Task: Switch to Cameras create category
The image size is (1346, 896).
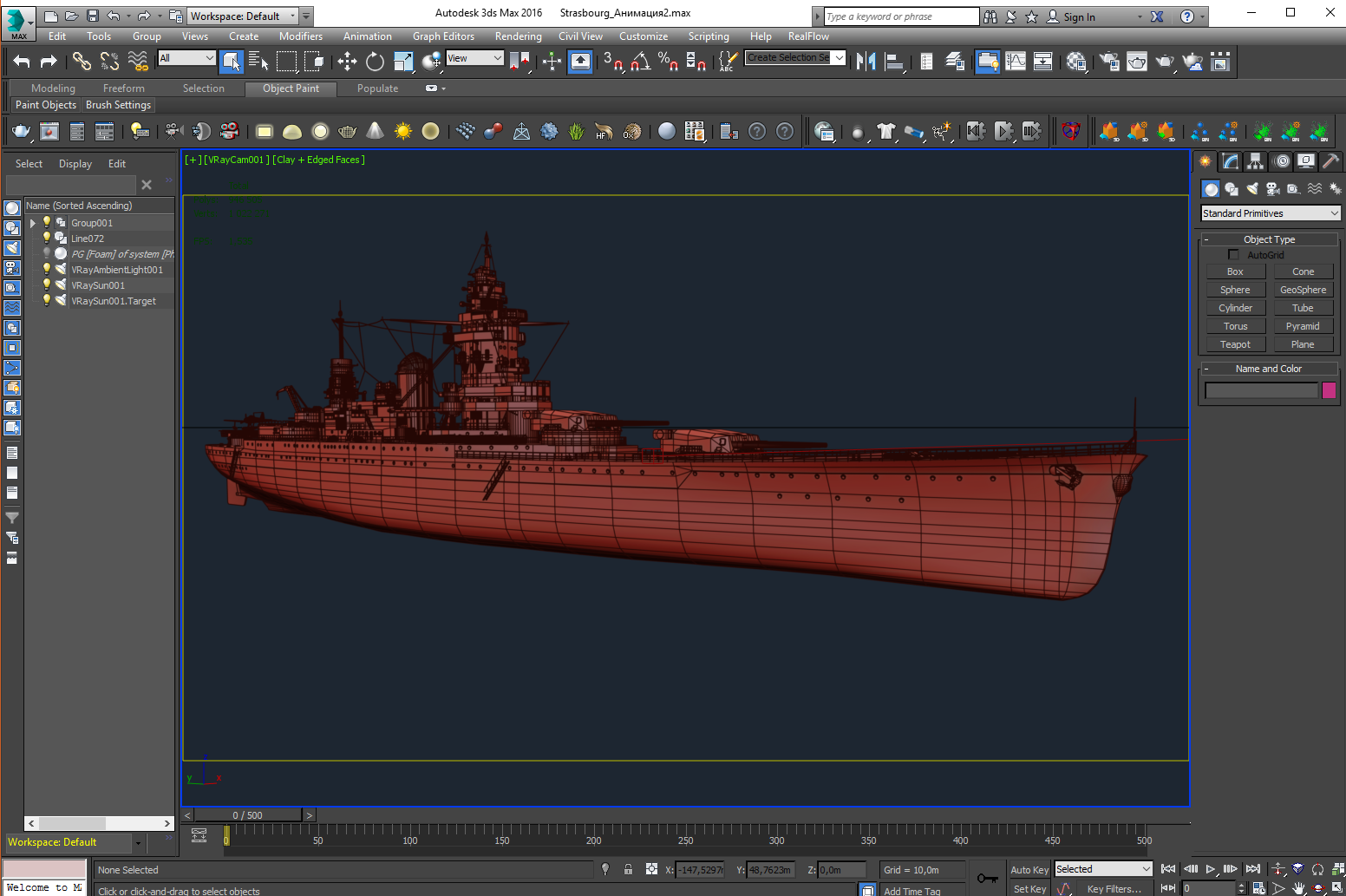Action: 1273,189
